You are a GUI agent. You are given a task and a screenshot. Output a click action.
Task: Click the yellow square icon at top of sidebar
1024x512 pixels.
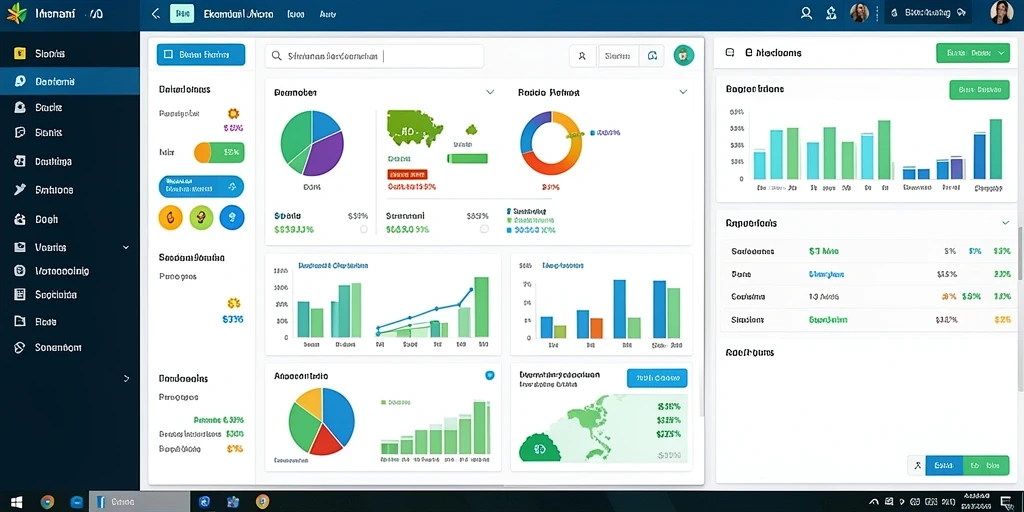(x=20, y=54)
